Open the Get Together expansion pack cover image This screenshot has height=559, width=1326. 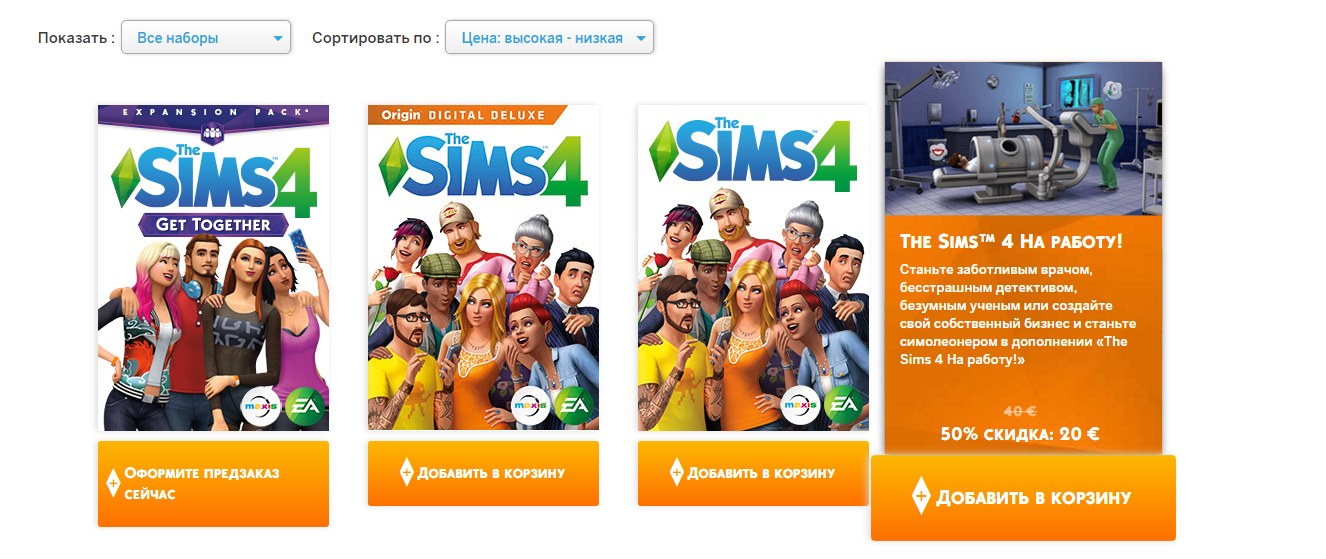click(213, 268)
